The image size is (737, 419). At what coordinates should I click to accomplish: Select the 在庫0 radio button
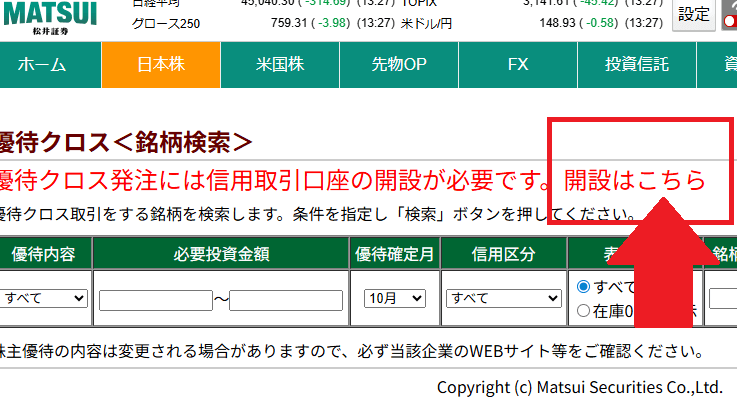(584, 311)
